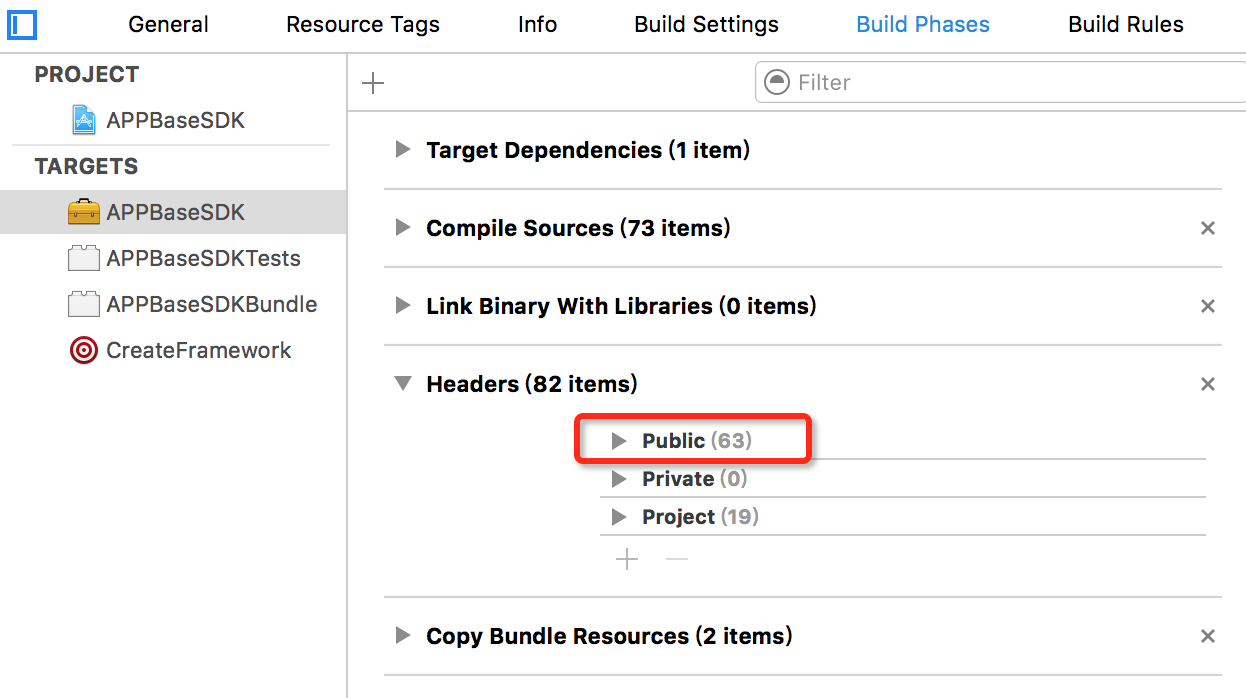
Task: Select the APPBaseSDK toolbox target icon
Action: click(x=84, y=212)
